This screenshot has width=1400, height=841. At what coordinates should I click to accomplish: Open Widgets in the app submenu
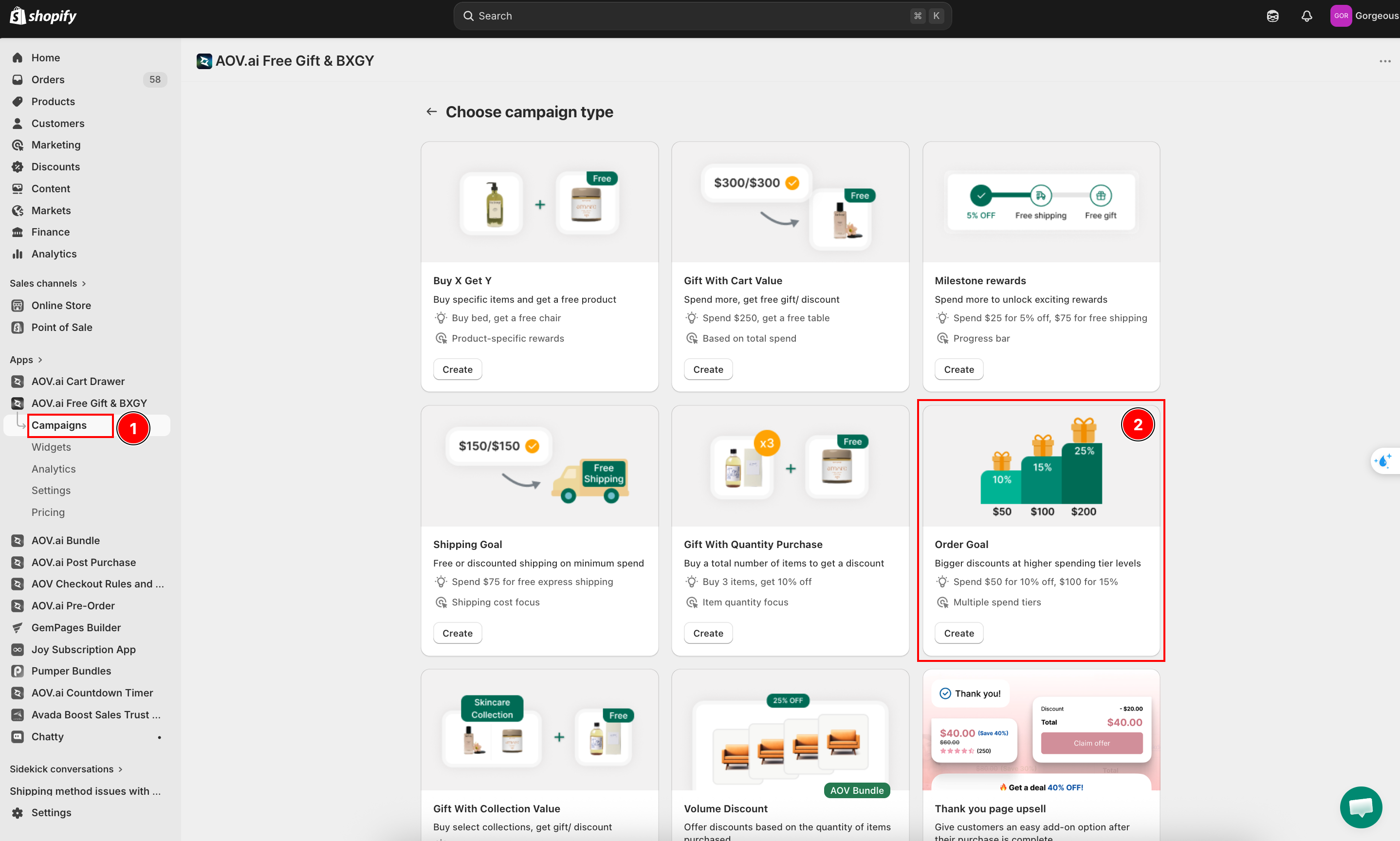pyautogui.click(x=51, y=447)
